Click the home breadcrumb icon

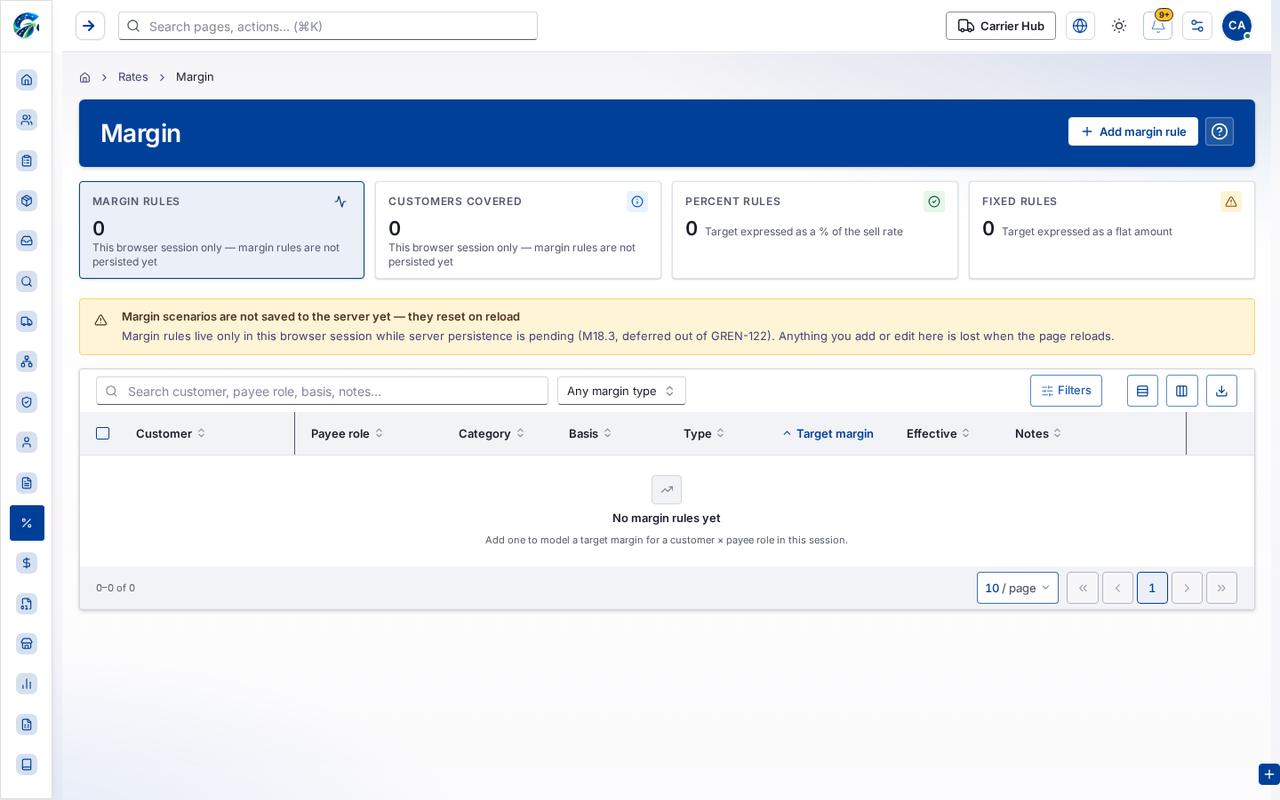pyautogui.click(x=85, y=77)
